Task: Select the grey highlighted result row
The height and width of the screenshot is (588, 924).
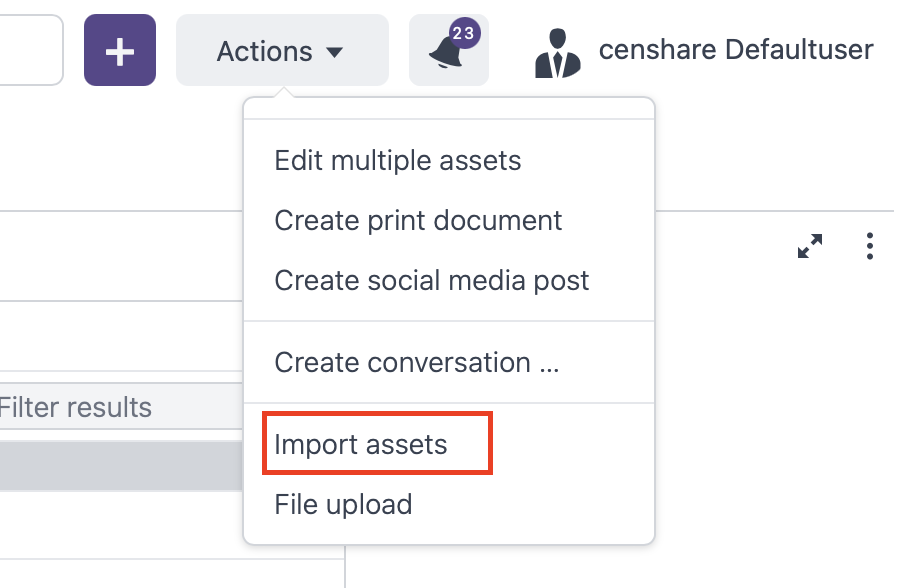Action: click(x=120, y=465)
